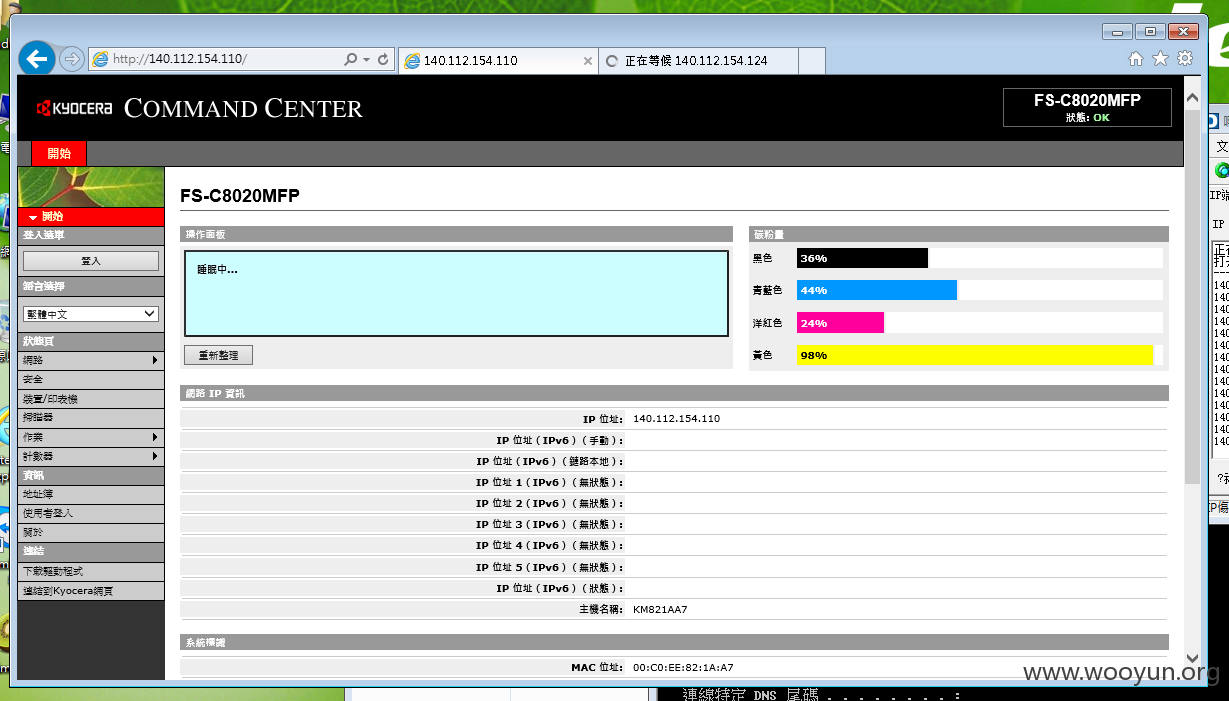
Task: Click the refresh icon in address bar
Action: [x=383, y=60]
